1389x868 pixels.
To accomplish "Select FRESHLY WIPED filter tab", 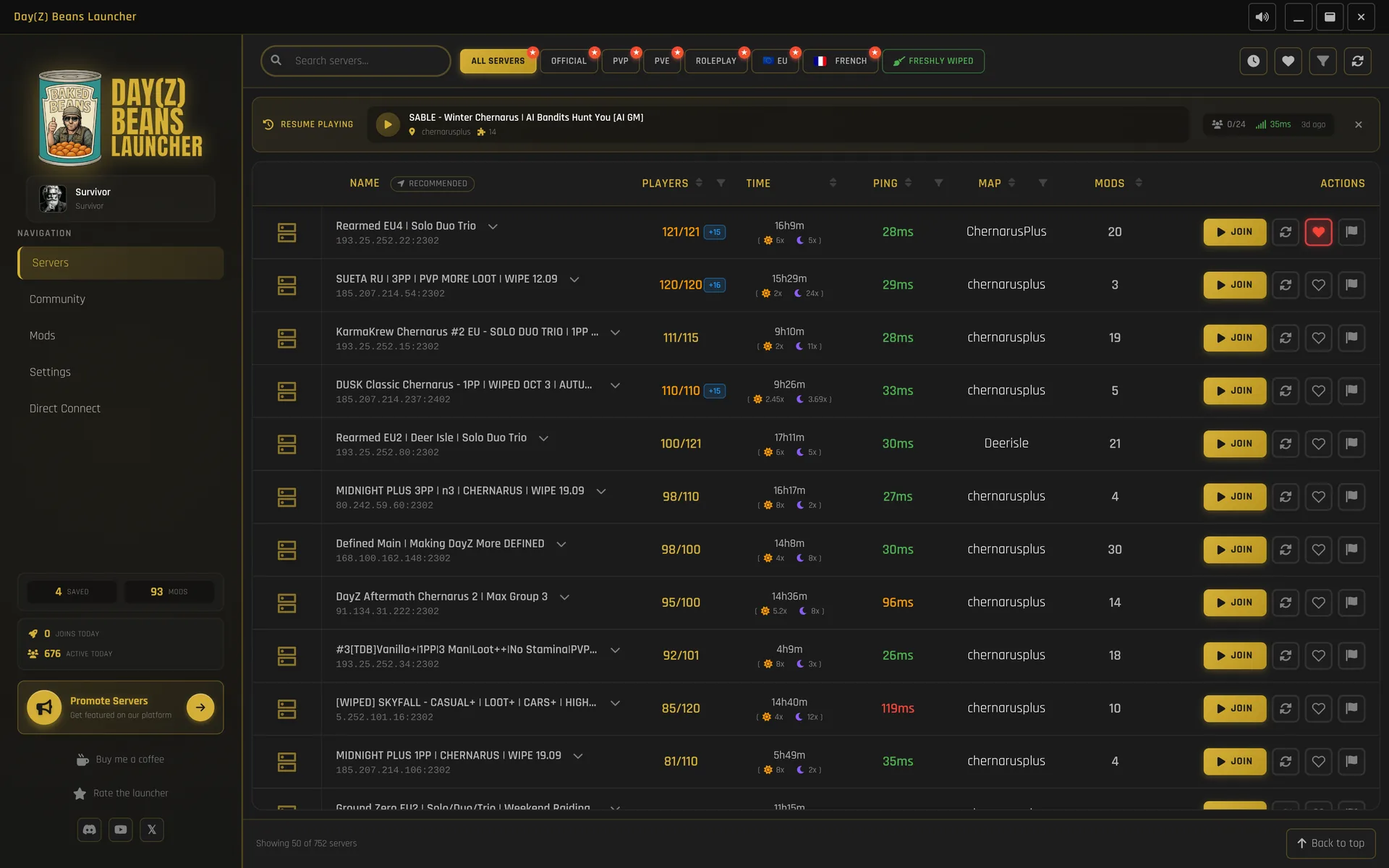I will (x=933, y=61).
